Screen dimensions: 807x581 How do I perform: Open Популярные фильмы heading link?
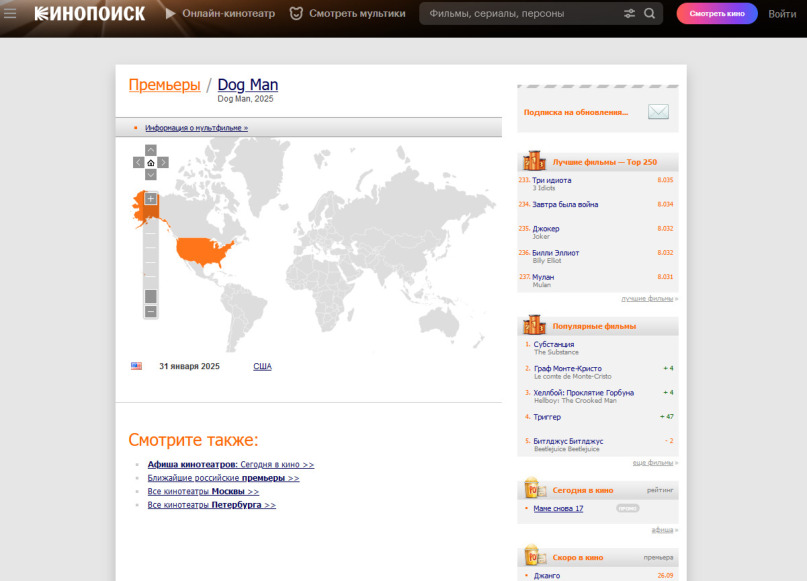click(594, 326)
